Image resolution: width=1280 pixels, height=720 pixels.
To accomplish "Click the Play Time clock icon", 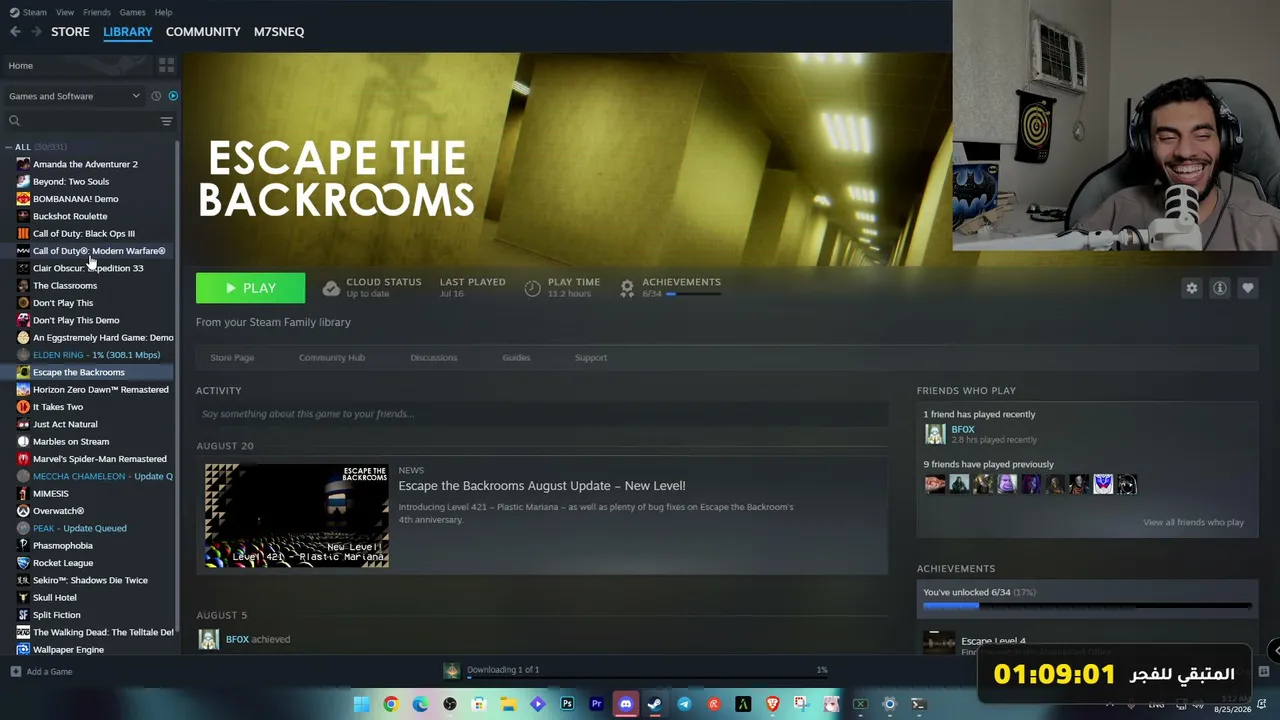I will pos(532,288).
